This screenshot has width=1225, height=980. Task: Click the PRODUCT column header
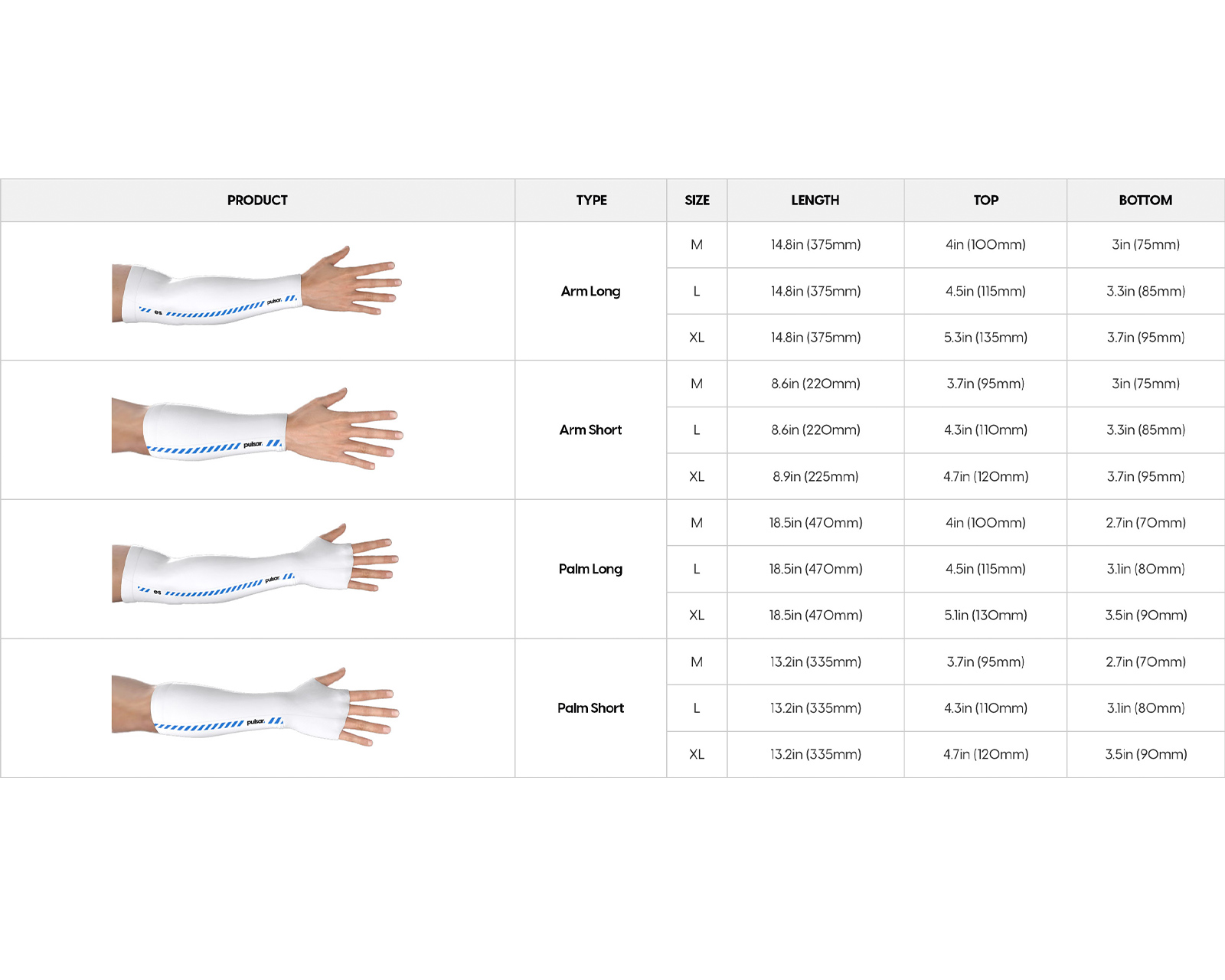pos(257,201)
